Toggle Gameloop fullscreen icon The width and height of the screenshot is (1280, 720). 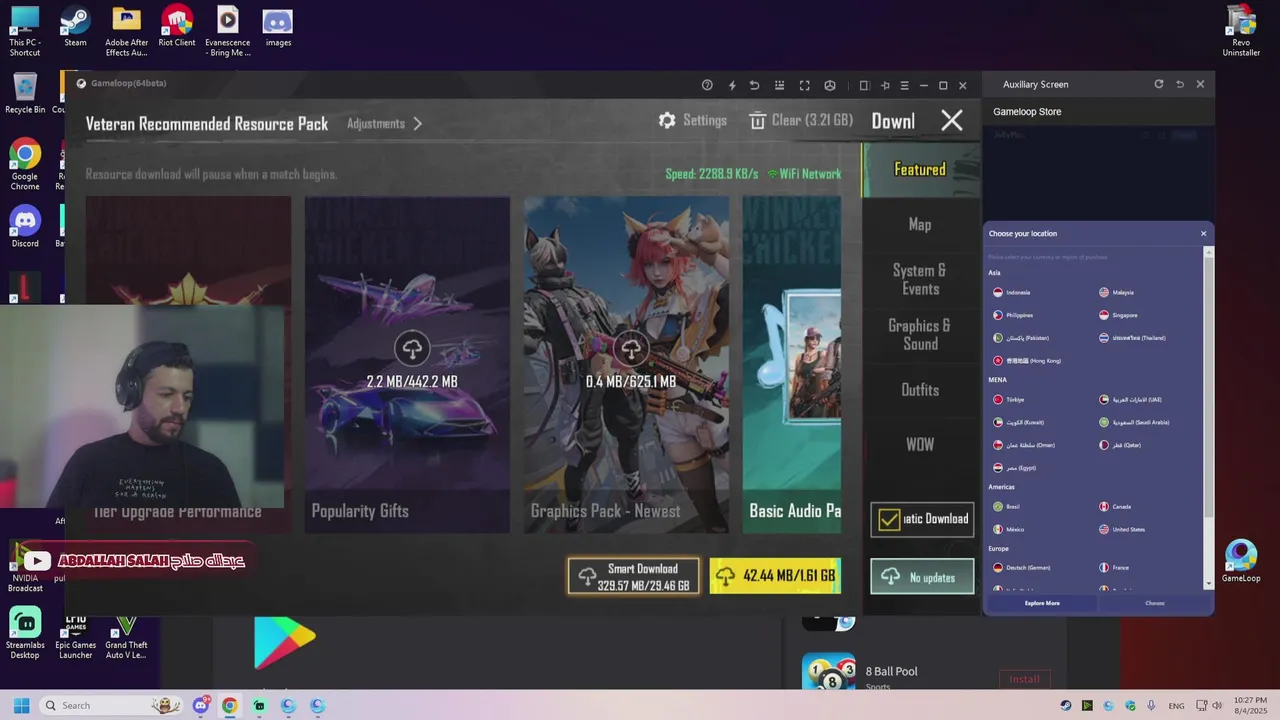click(x=804, y=85)
